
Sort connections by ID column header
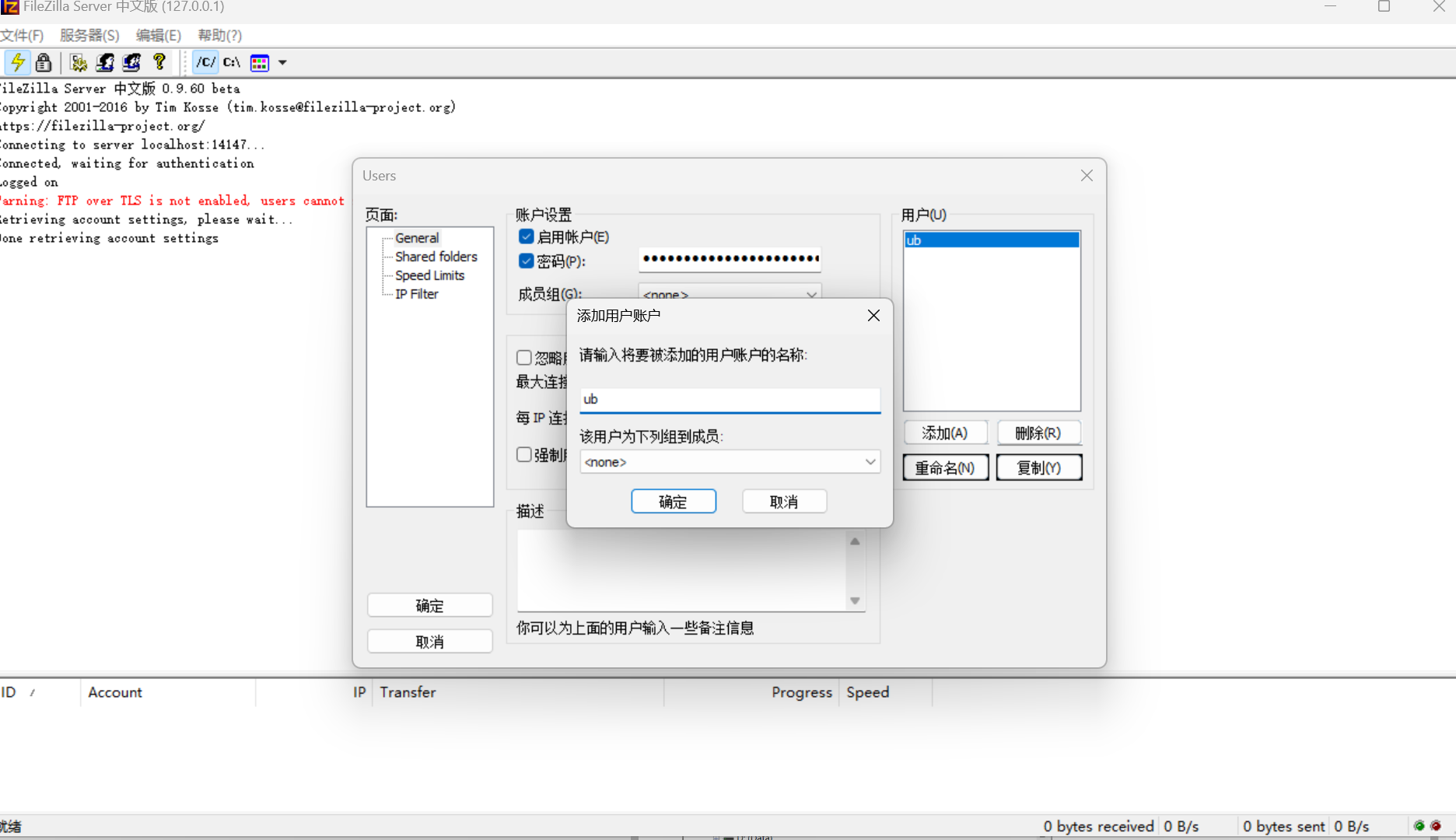tap(39, 692)
